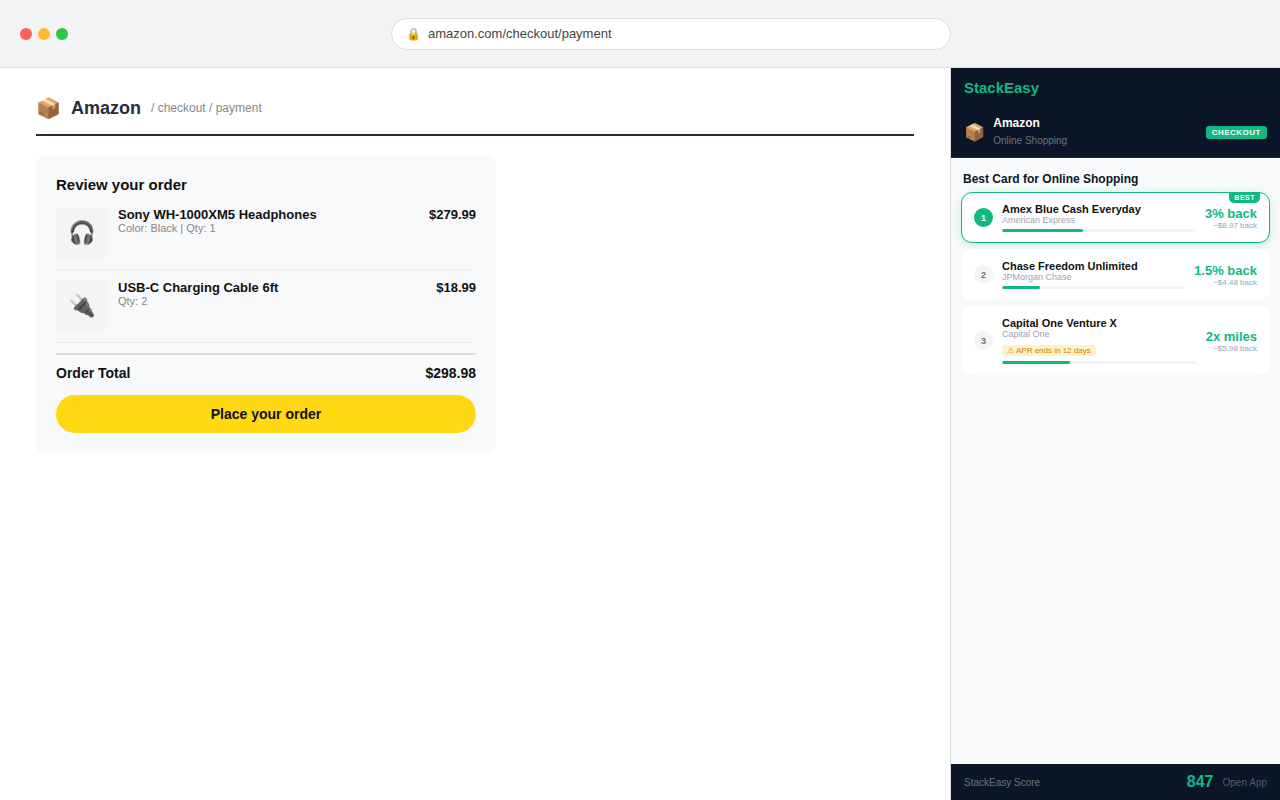Click the Capital One Venture progress bar
Screen dimensions: 1280x800
(x=1099, y=362)
